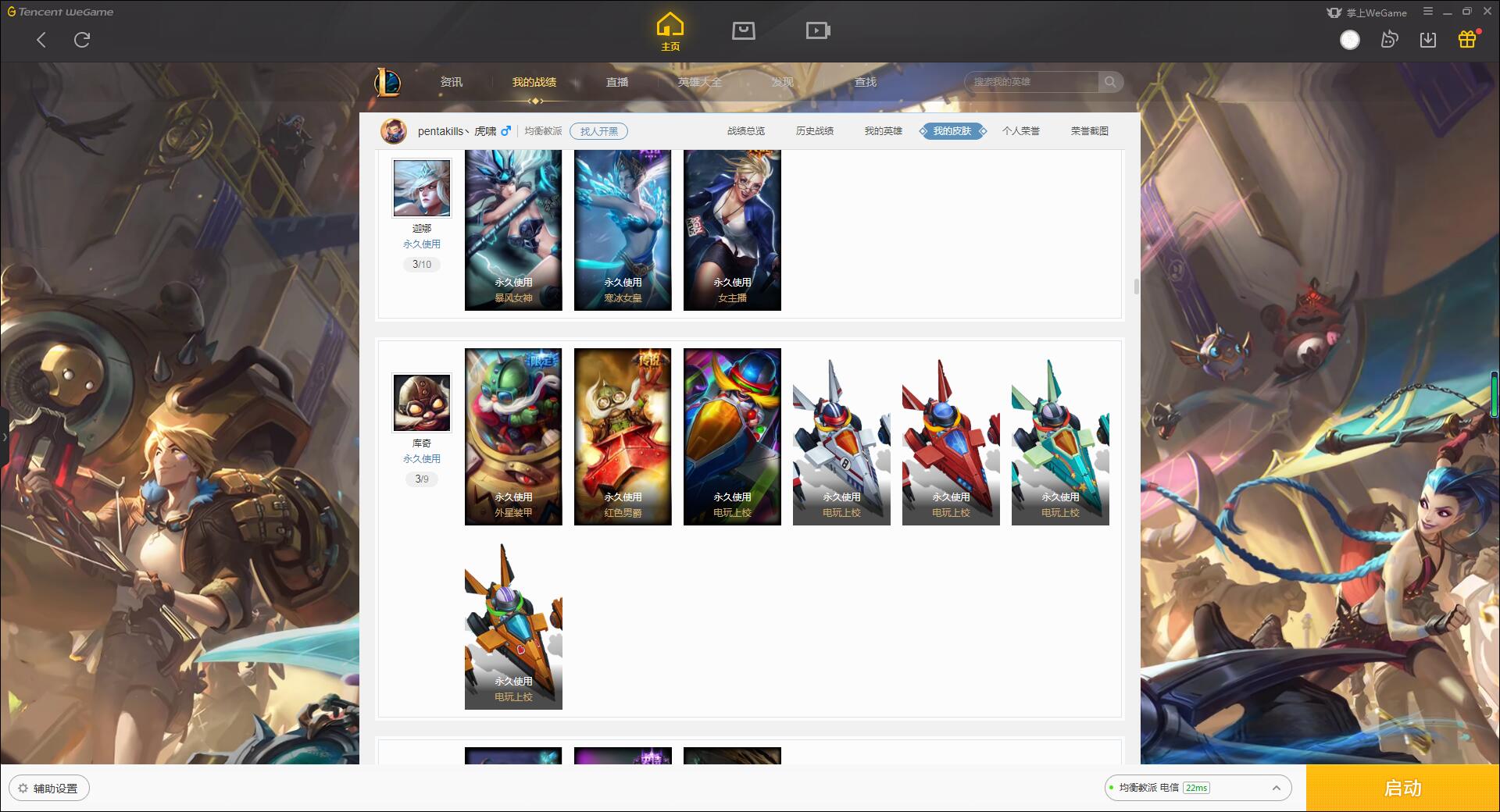Click the page vertical scrollbar handle

1136,287
